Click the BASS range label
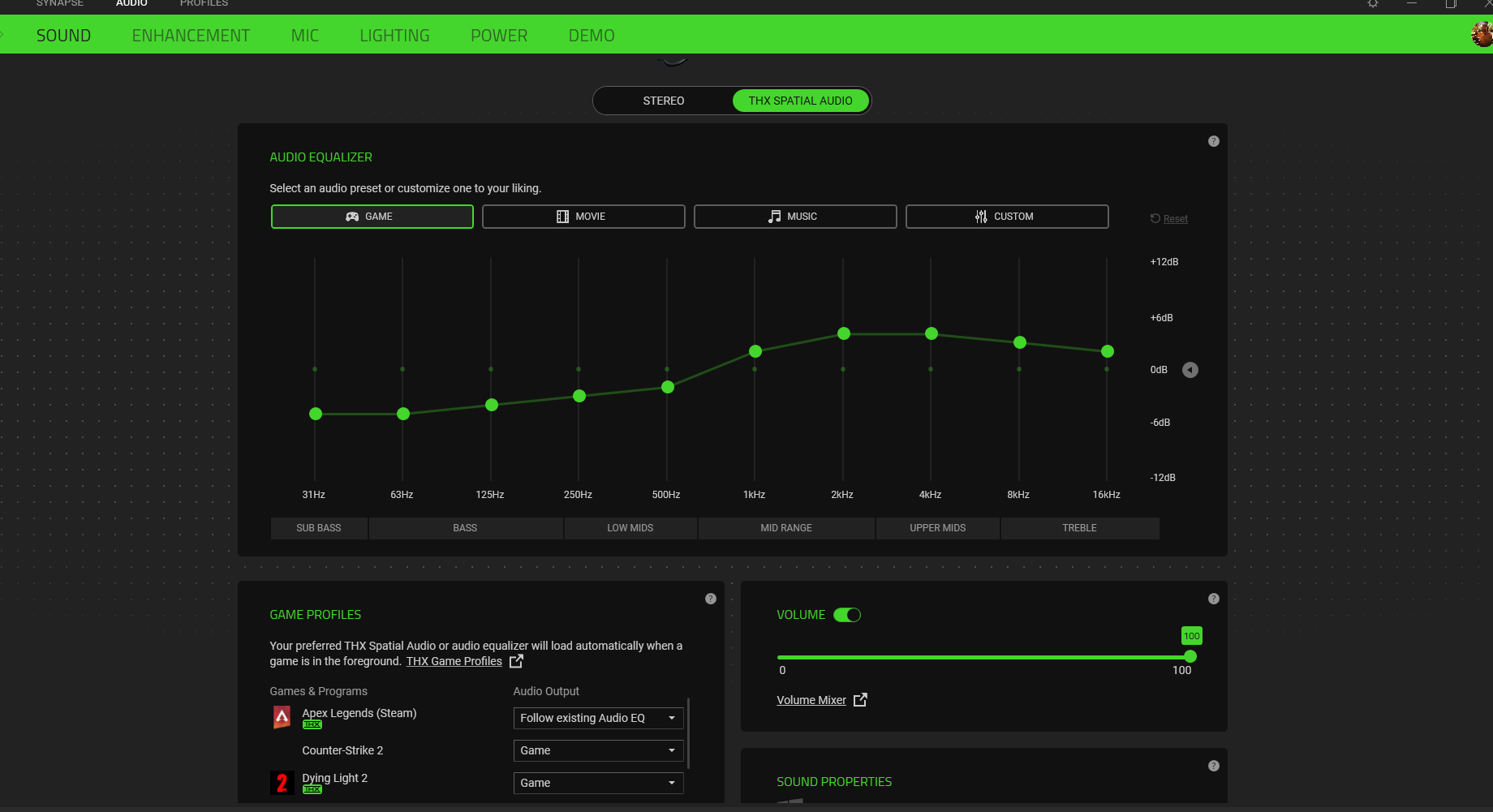This screenshot has width=1493, height=812. pyautogui.click(x=465, y=528)
